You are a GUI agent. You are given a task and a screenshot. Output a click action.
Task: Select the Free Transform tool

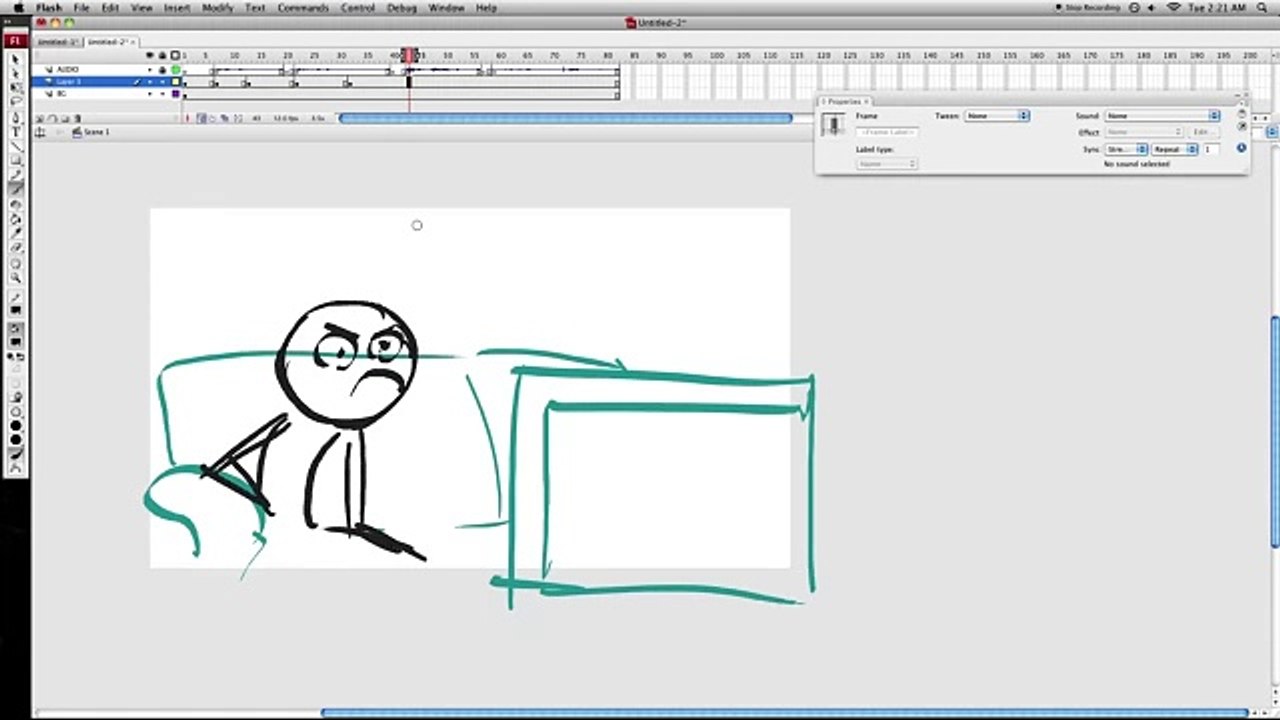(x=16, y=88)
